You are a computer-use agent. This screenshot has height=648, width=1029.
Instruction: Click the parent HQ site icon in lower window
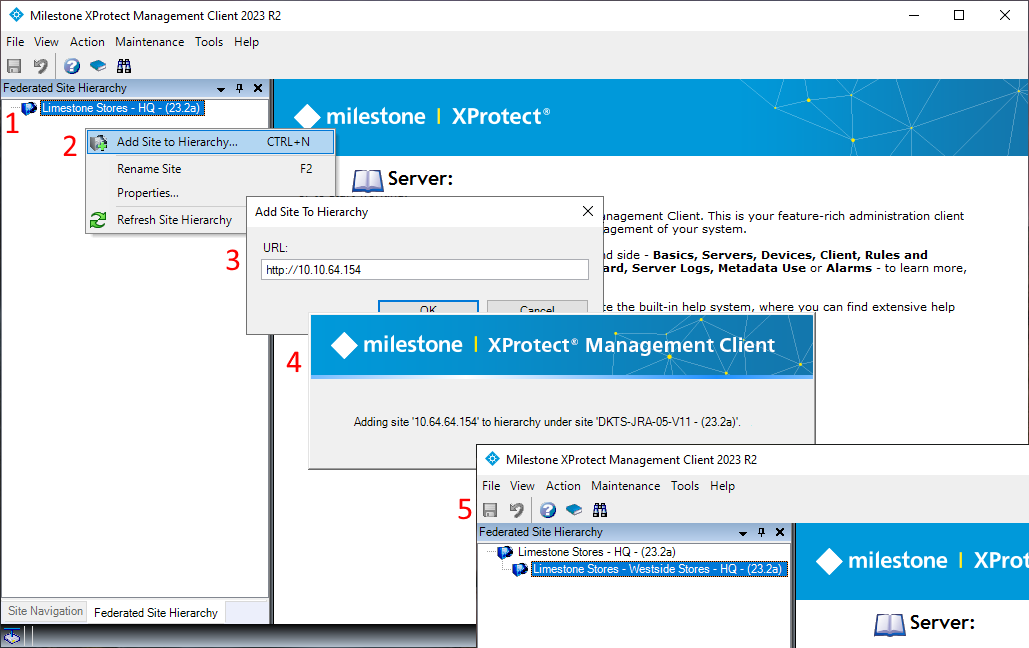point(505,552)
